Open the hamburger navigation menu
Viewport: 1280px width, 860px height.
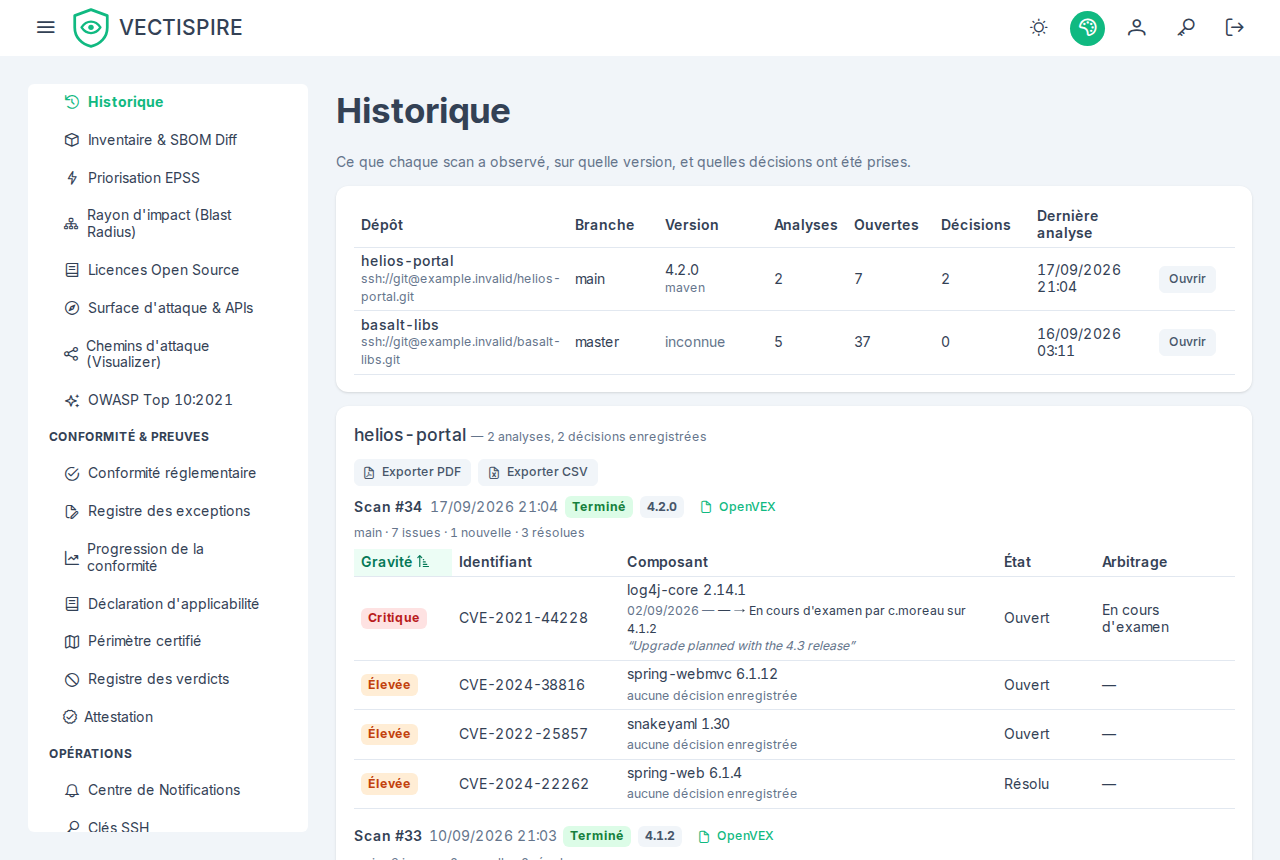(46, 27)
